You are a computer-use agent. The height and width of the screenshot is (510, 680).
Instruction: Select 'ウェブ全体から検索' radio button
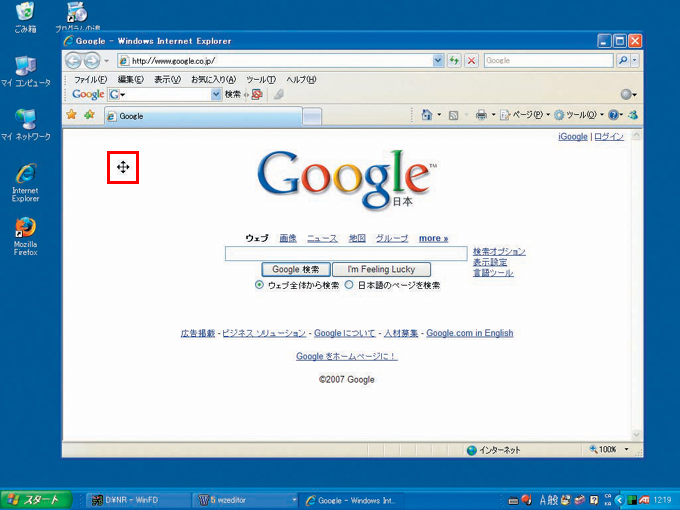(259, 285)
